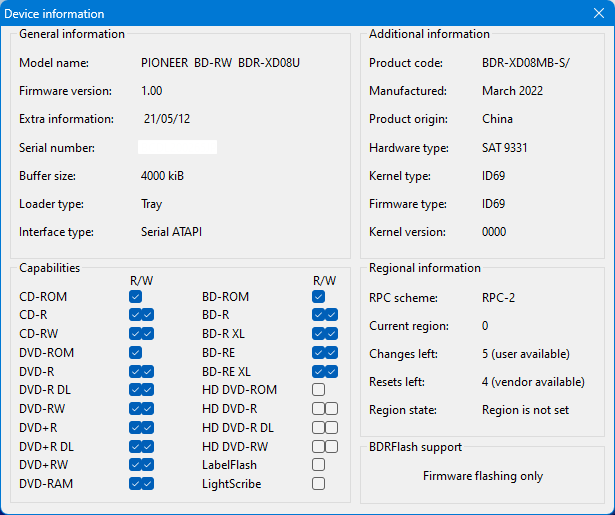Click the Firmware flashing only text

[482, 476]
